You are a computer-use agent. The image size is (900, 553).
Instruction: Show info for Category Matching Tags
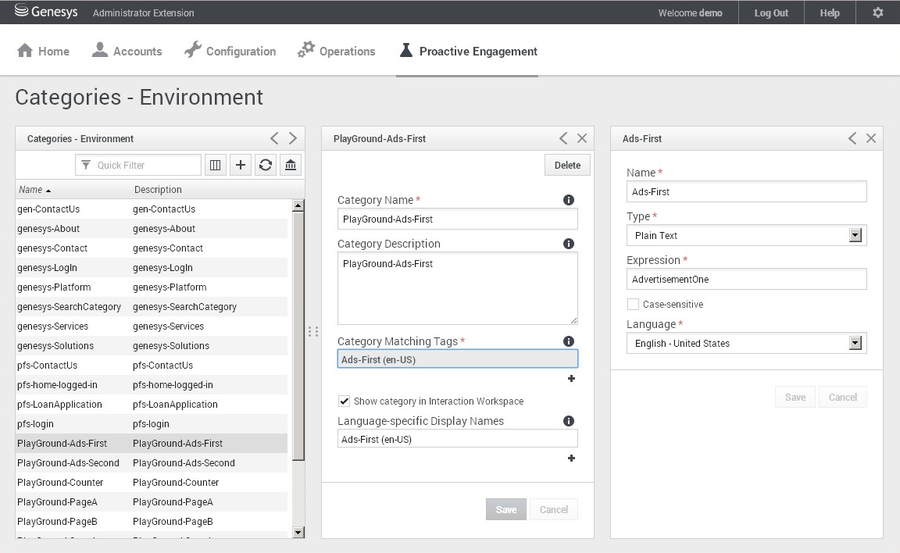point(568,341)
